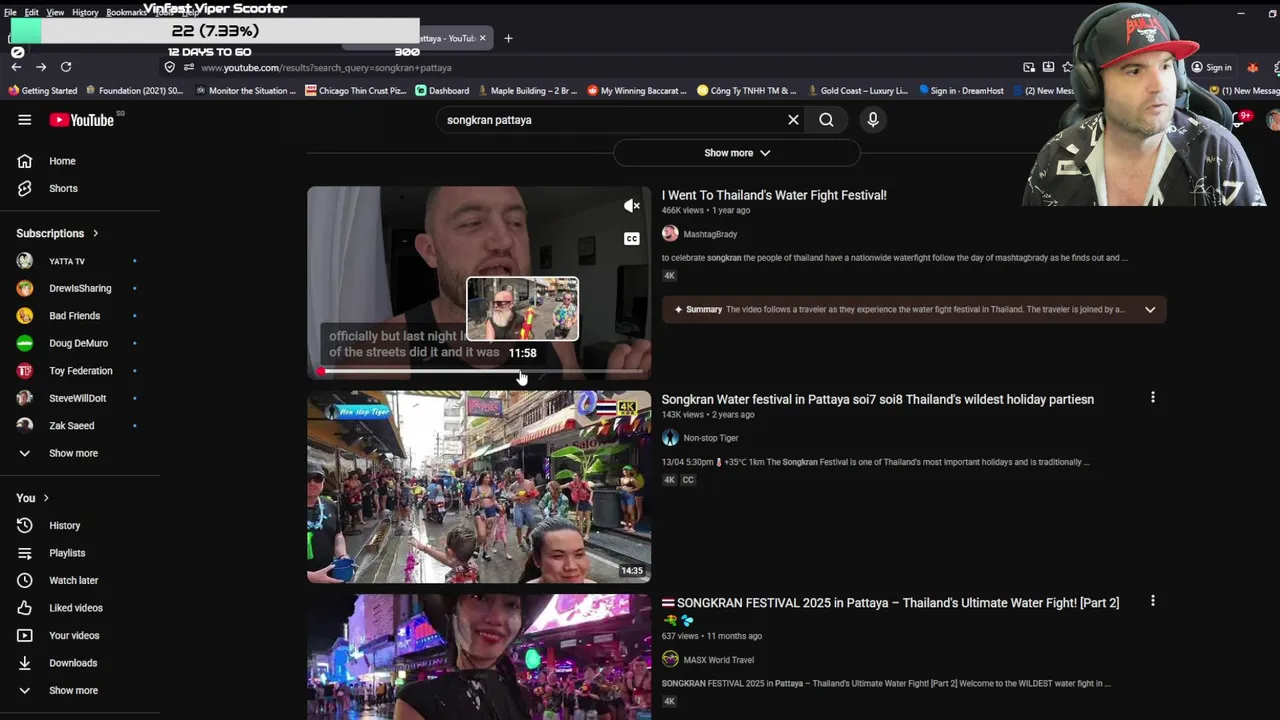Viewport: 1280px width, 720px height.
Task: Open the Chicago Thin Crust Pizza bookmark
Action: point(356,91)
